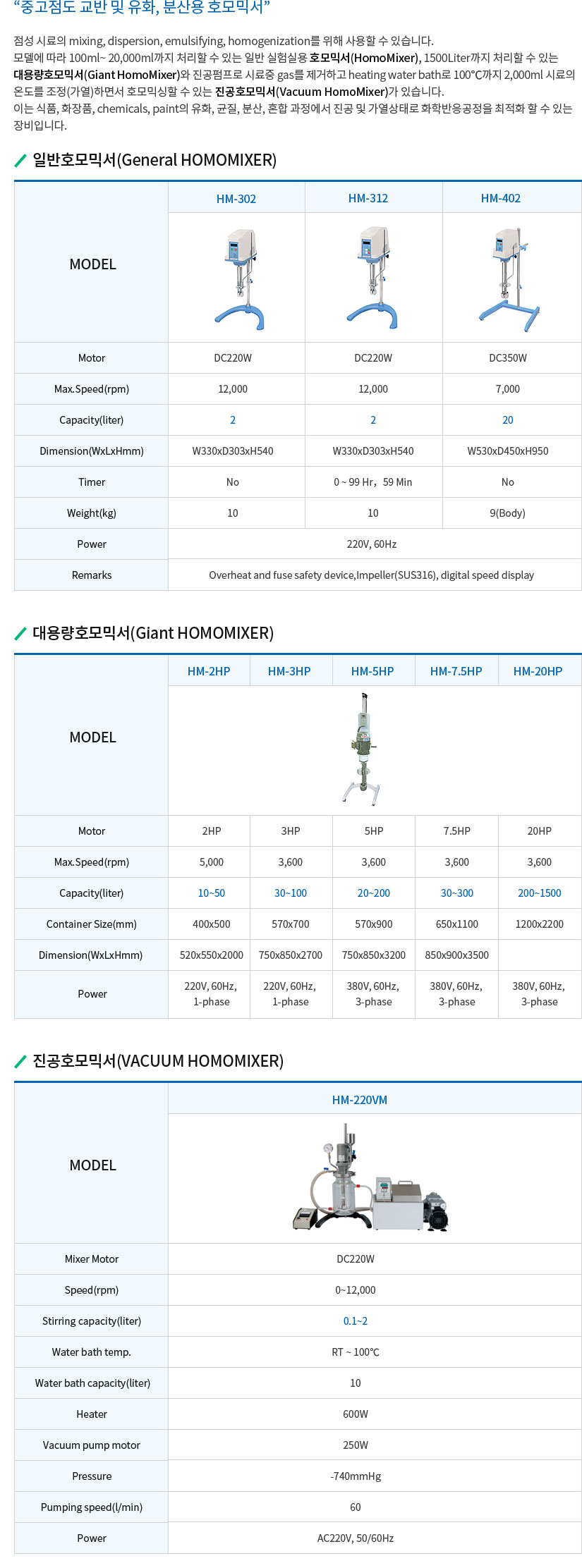Select the HM-2HP model header
This screenshot has width=582, height=1568.
point(209,671)
